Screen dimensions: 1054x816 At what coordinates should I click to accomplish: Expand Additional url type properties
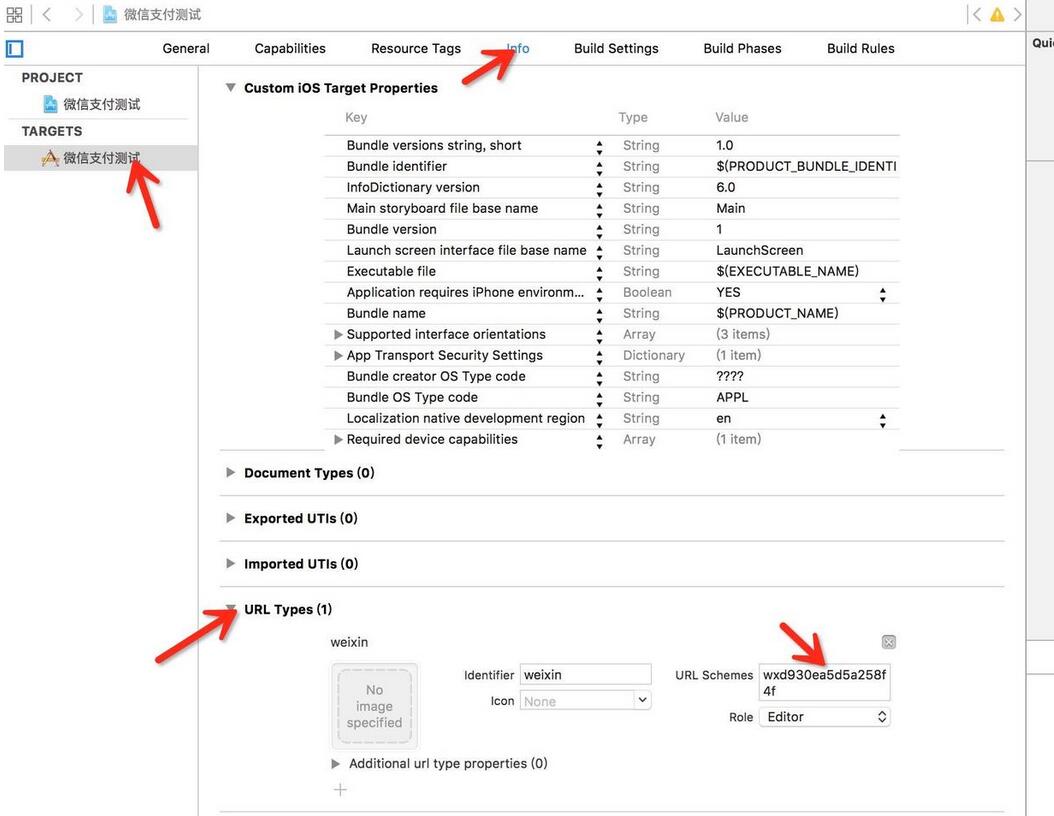(x=336, y=764)
